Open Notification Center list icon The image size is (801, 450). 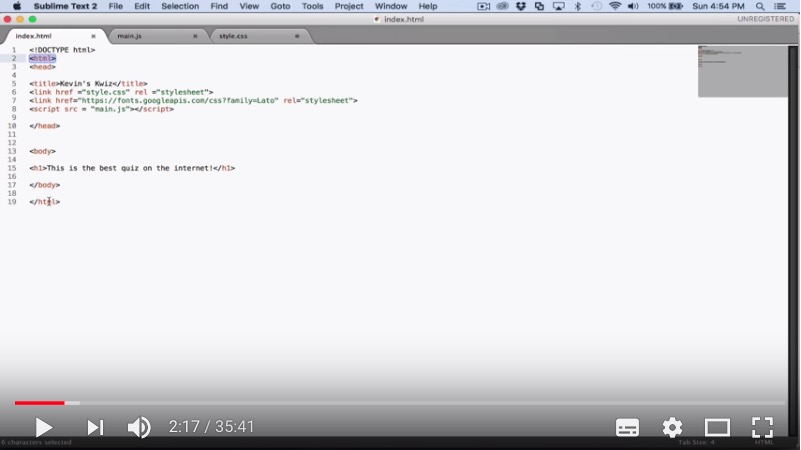pos(780,6)
